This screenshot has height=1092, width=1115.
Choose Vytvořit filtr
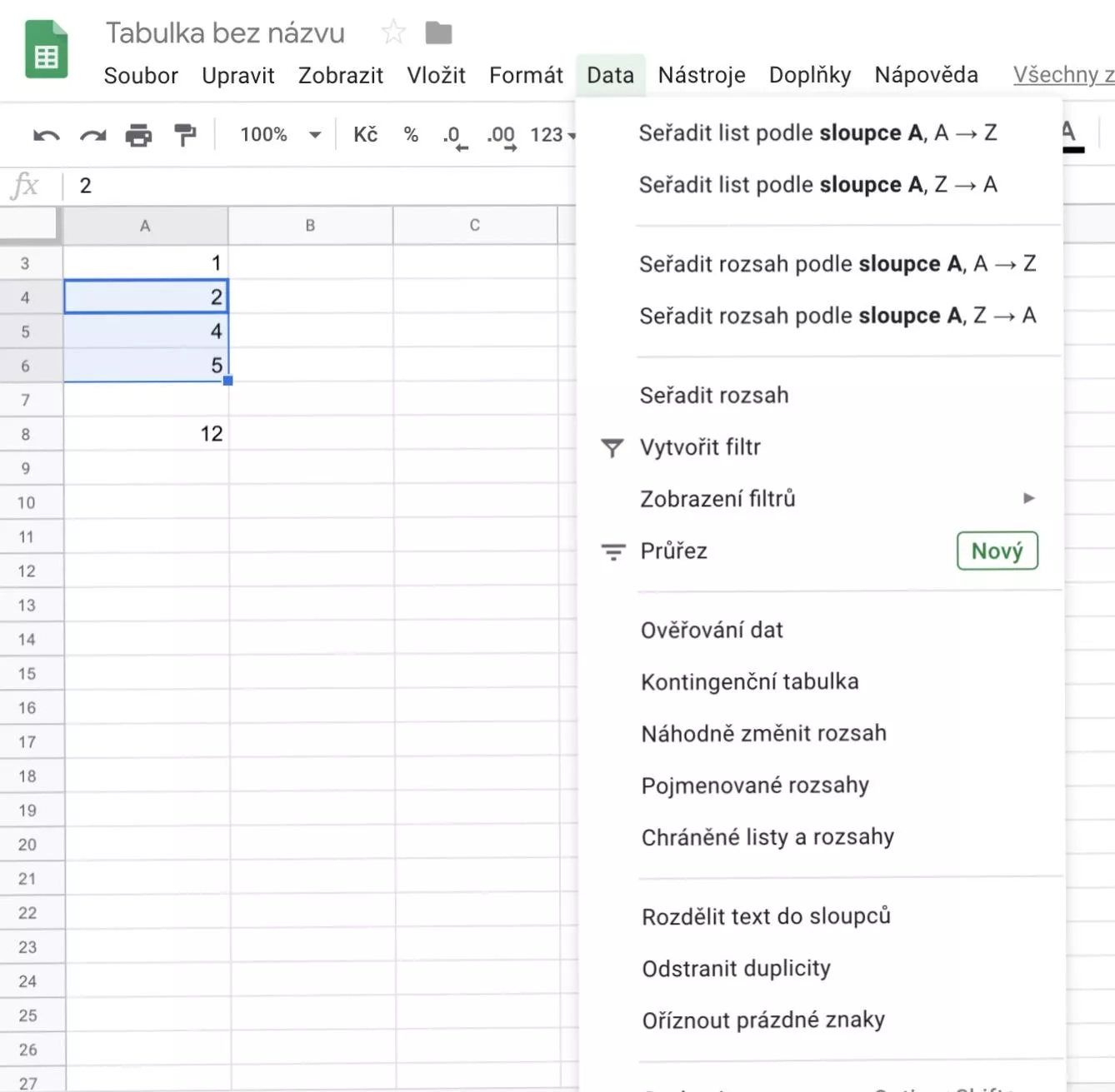click(x=700, y=447)
